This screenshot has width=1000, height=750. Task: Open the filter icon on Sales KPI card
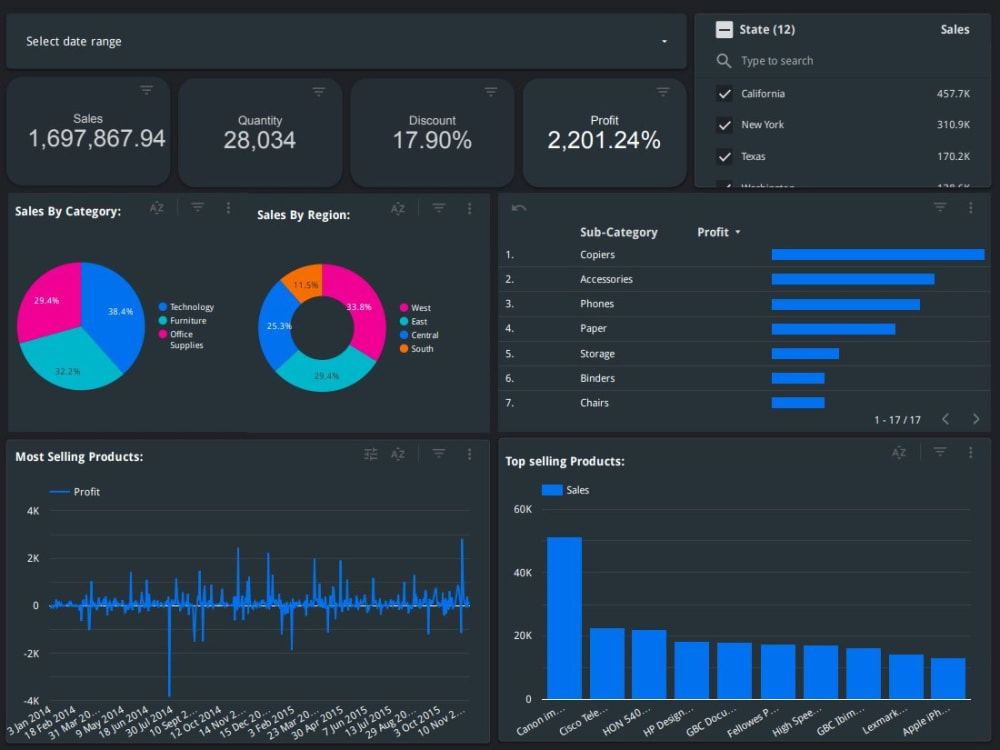coord(147,91)
